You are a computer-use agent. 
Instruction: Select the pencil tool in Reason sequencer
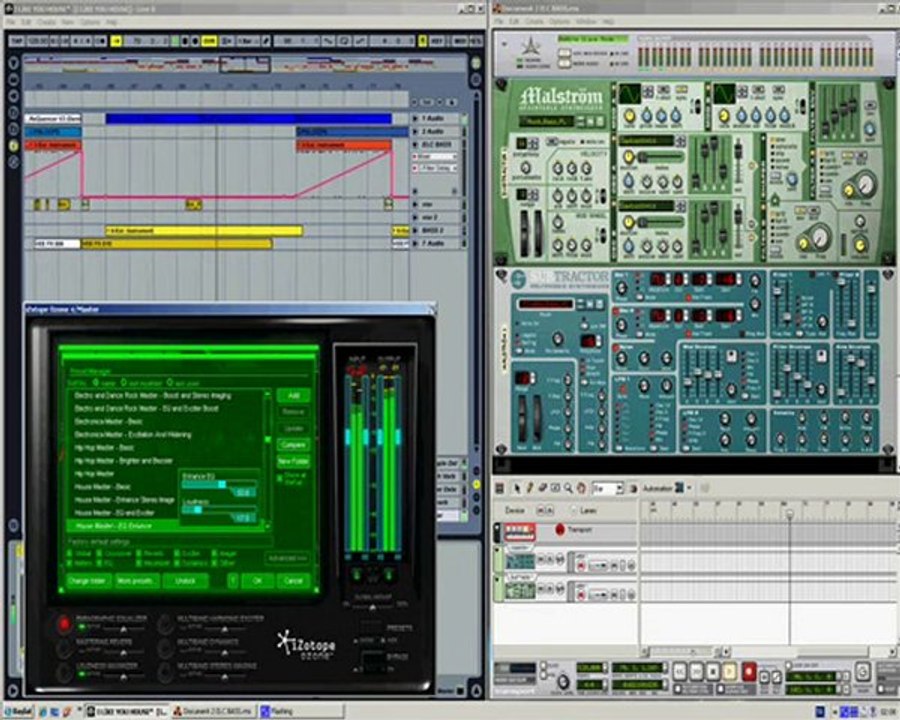pyautogui.click(x=529, y=488)
